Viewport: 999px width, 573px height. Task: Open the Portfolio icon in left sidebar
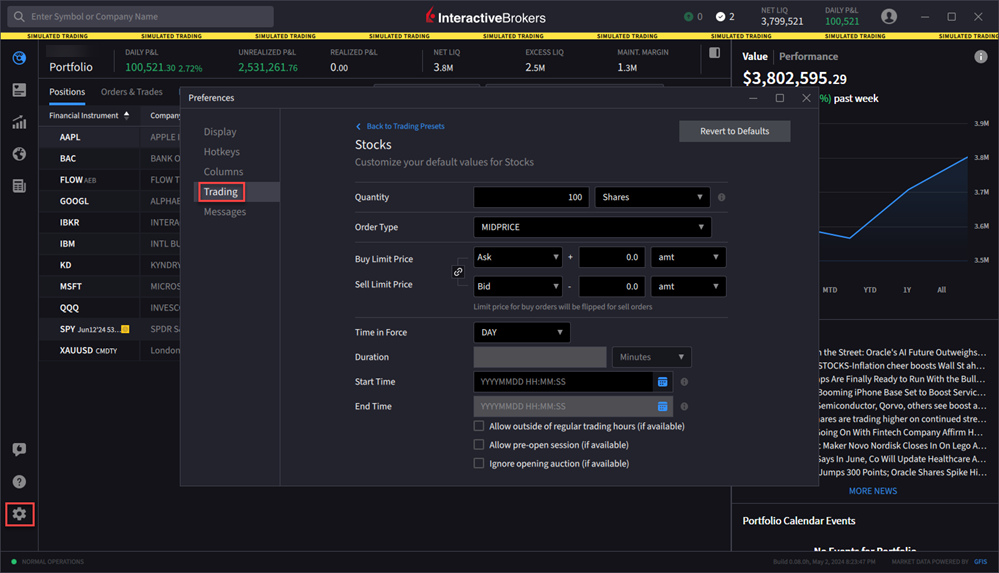point(19,58)
